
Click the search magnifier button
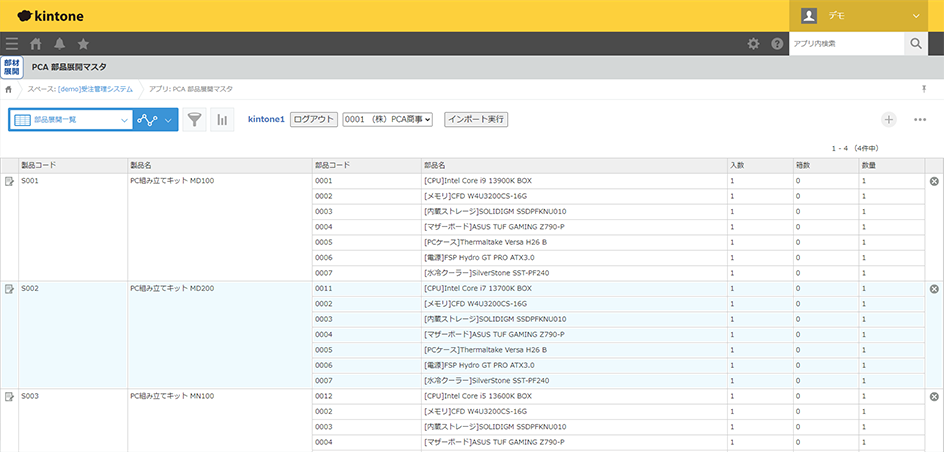(x=915, y=44)
